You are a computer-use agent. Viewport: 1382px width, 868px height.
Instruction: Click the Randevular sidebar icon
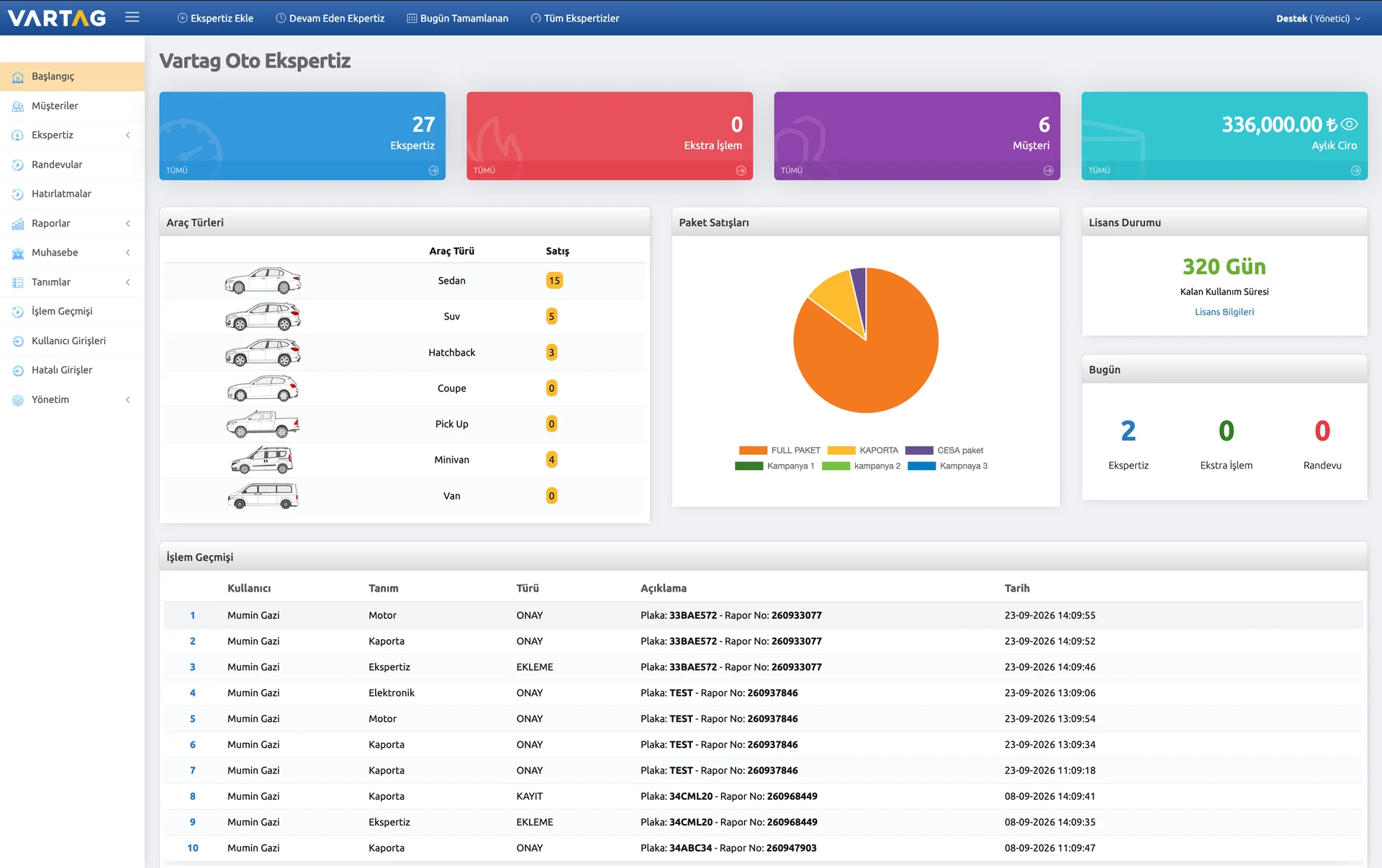point(18,165)
